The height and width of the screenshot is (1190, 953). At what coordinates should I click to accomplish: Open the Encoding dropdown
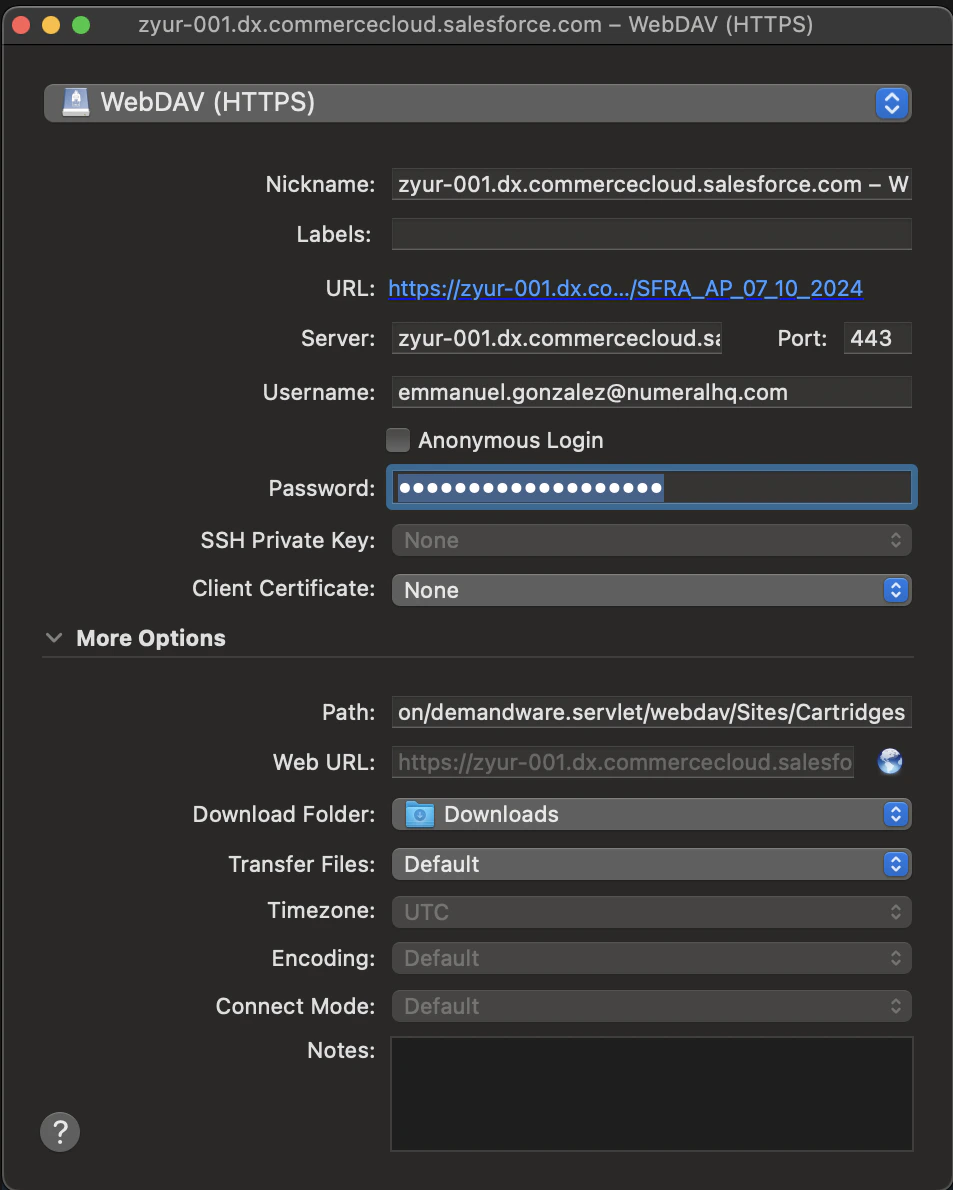[x=651, y=959]
